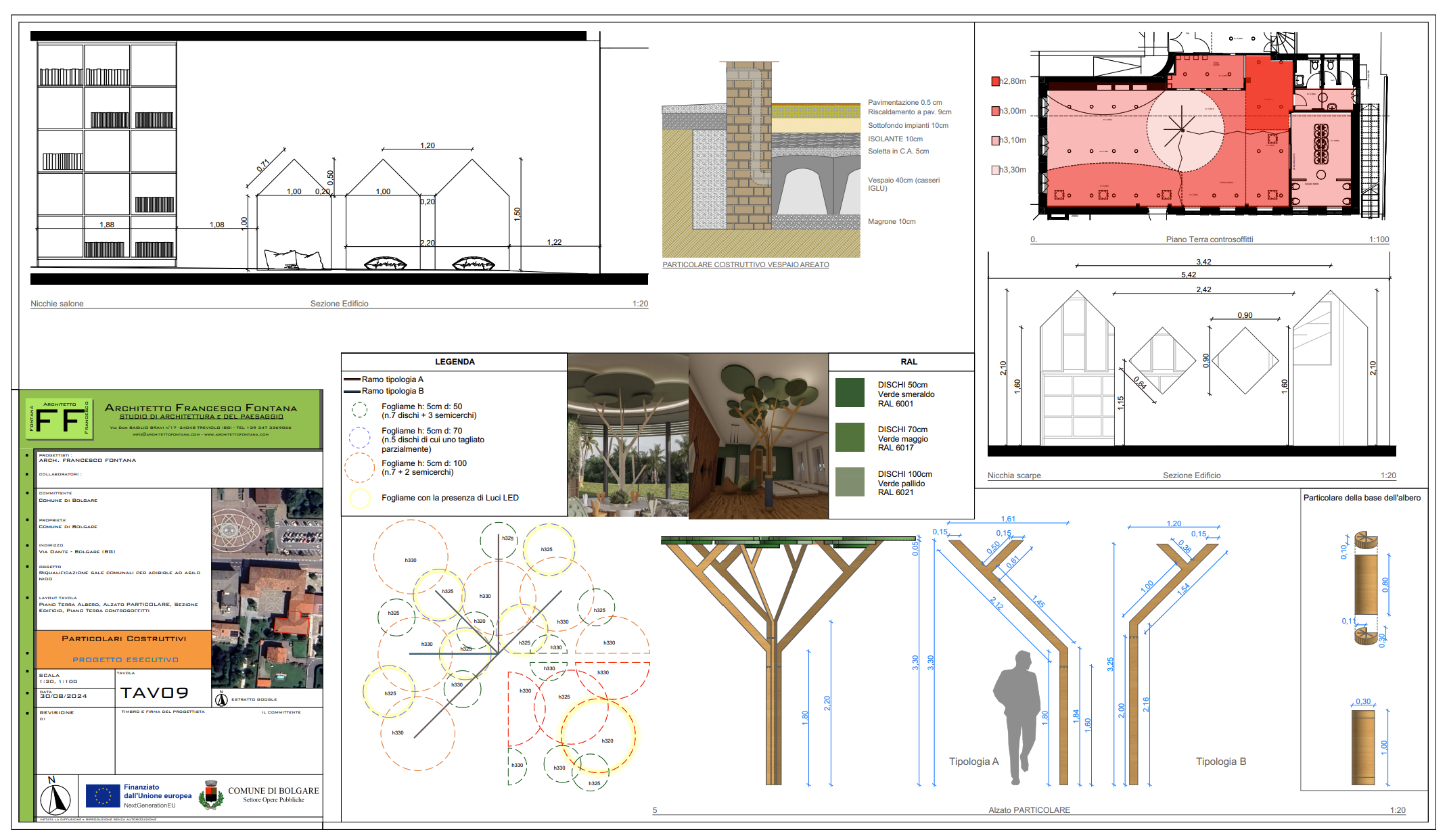This screenshot has height=840, width=1447.
Task: Click the ISOLANTE 10cm layer label
Action: pos(895,139)
